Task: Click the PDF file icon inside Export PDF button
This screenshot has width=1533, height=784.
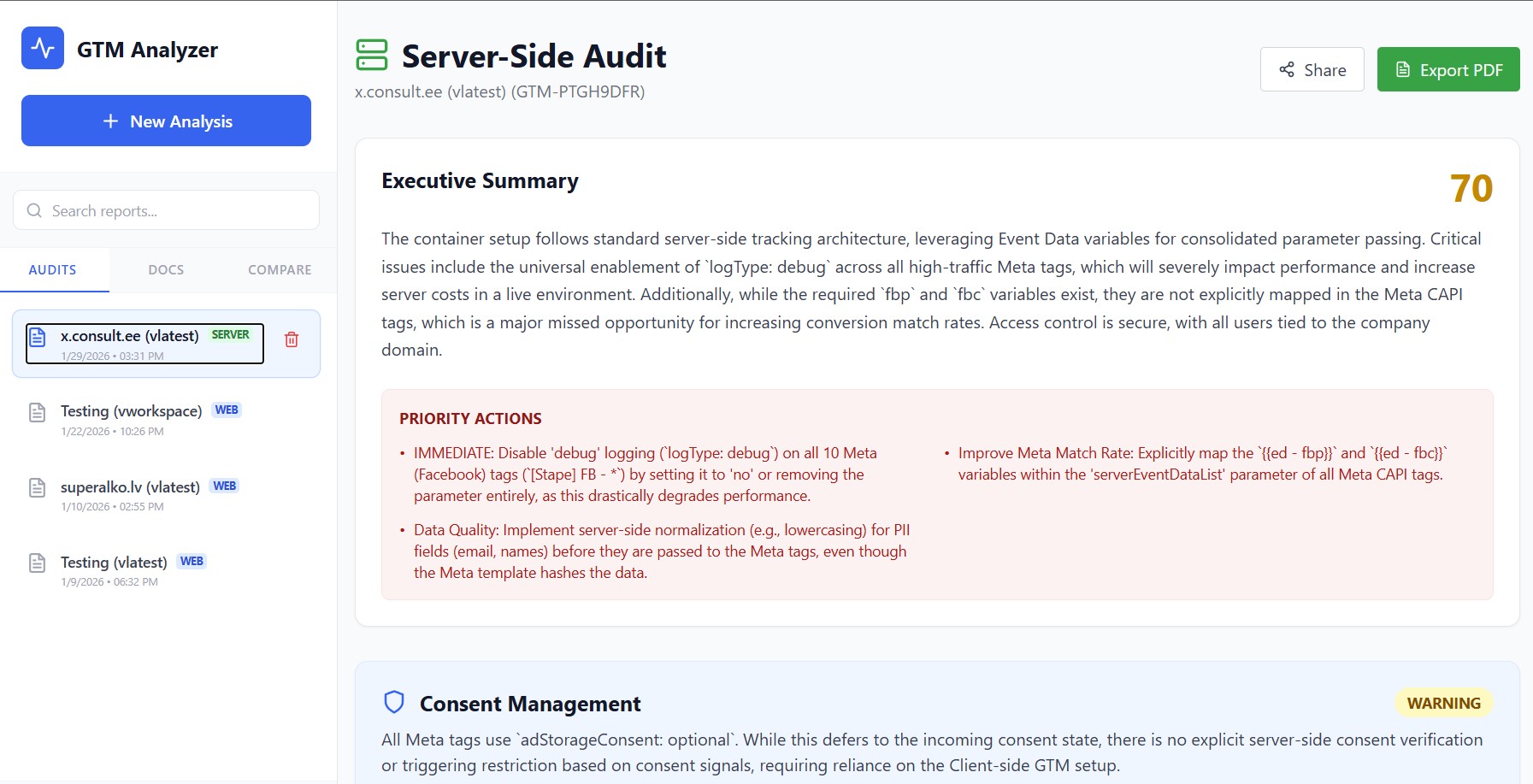Action: (x=1403, y=69)
